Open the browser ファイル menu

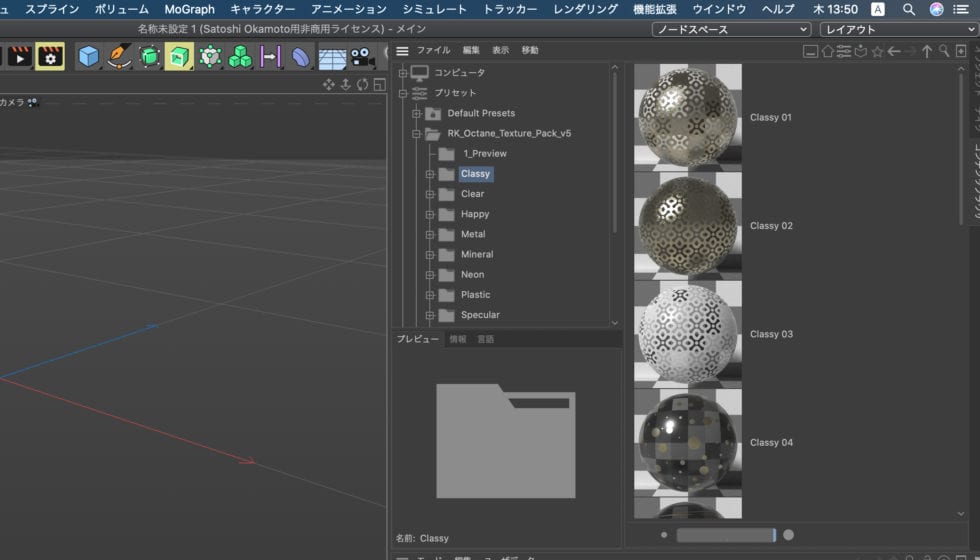tap(433, 51)
